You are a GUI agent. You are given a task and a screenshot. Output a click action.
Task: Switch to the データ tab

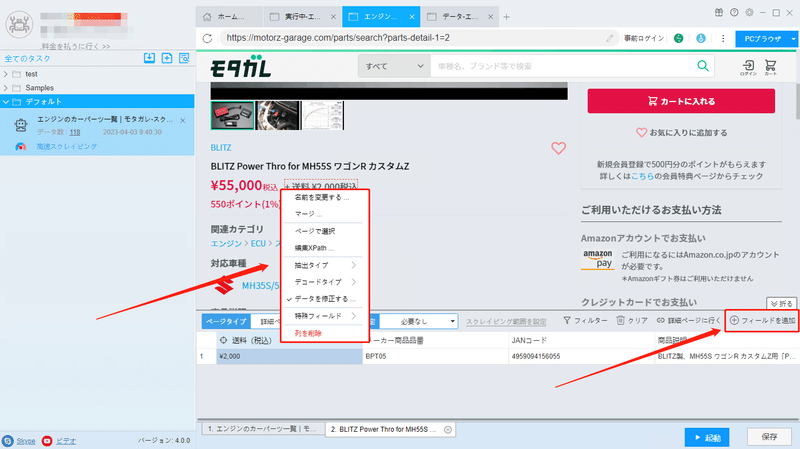tap(459, 17)
